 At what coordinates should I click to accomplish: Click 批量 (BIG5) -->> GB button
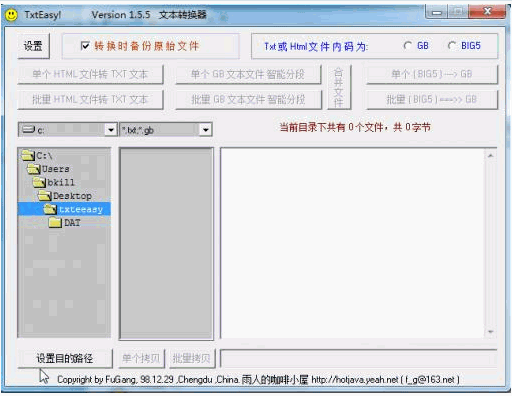(x=432, y=99)
